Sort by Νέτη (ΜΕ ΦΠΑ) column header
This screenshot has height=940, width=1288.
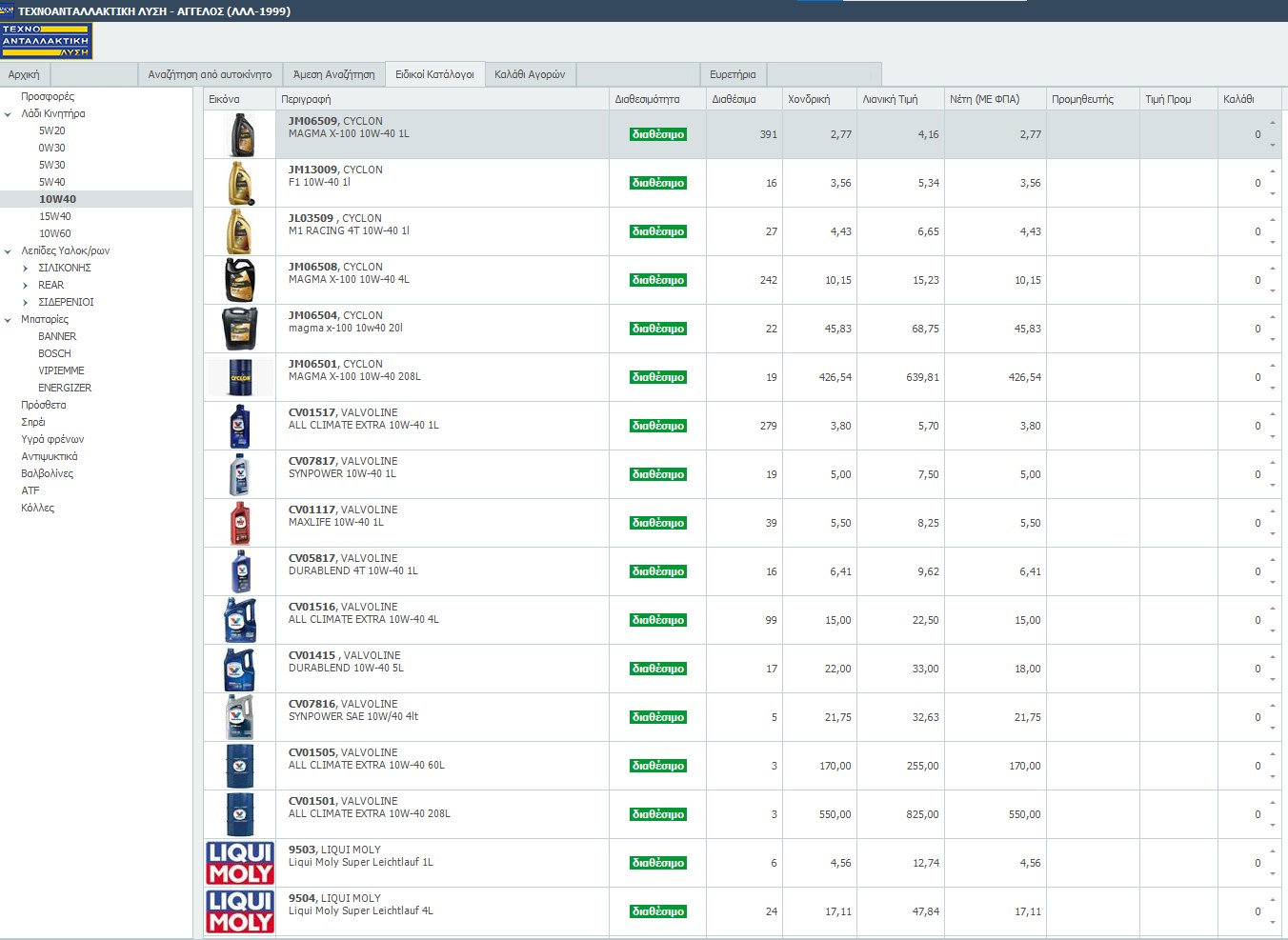click(x=996, y=99)
